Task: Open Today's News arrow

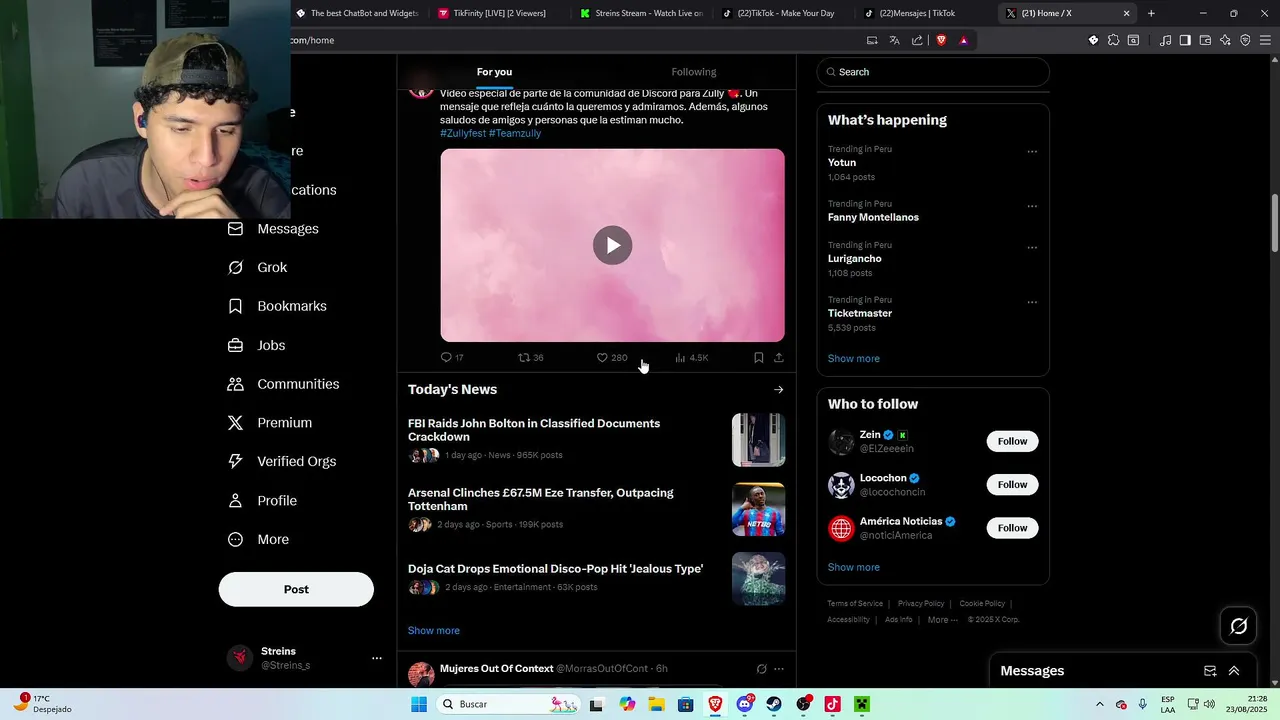Action: 779,390
